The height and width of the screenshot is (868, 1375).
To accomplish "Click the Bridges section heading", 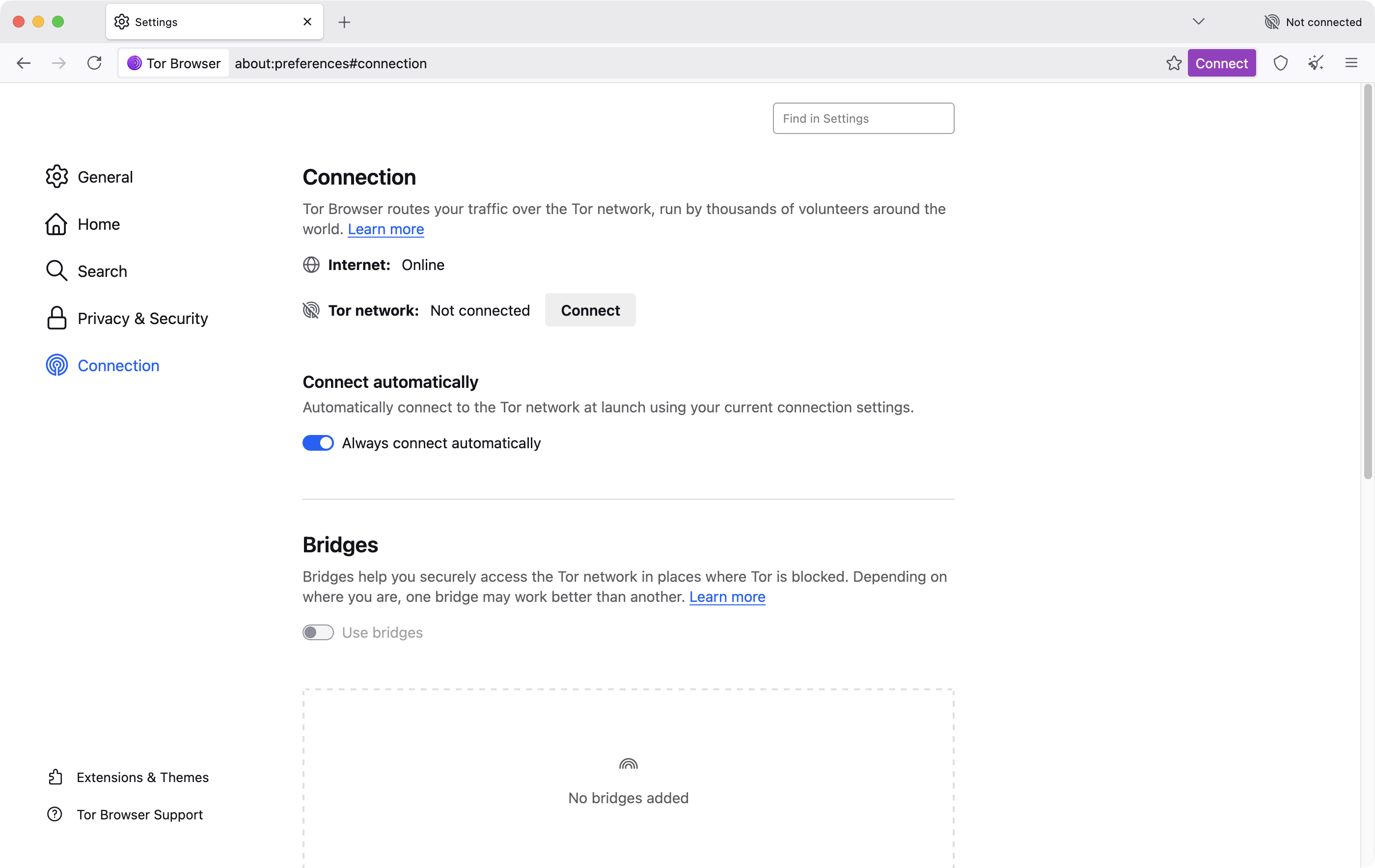I will pos(340,545).
